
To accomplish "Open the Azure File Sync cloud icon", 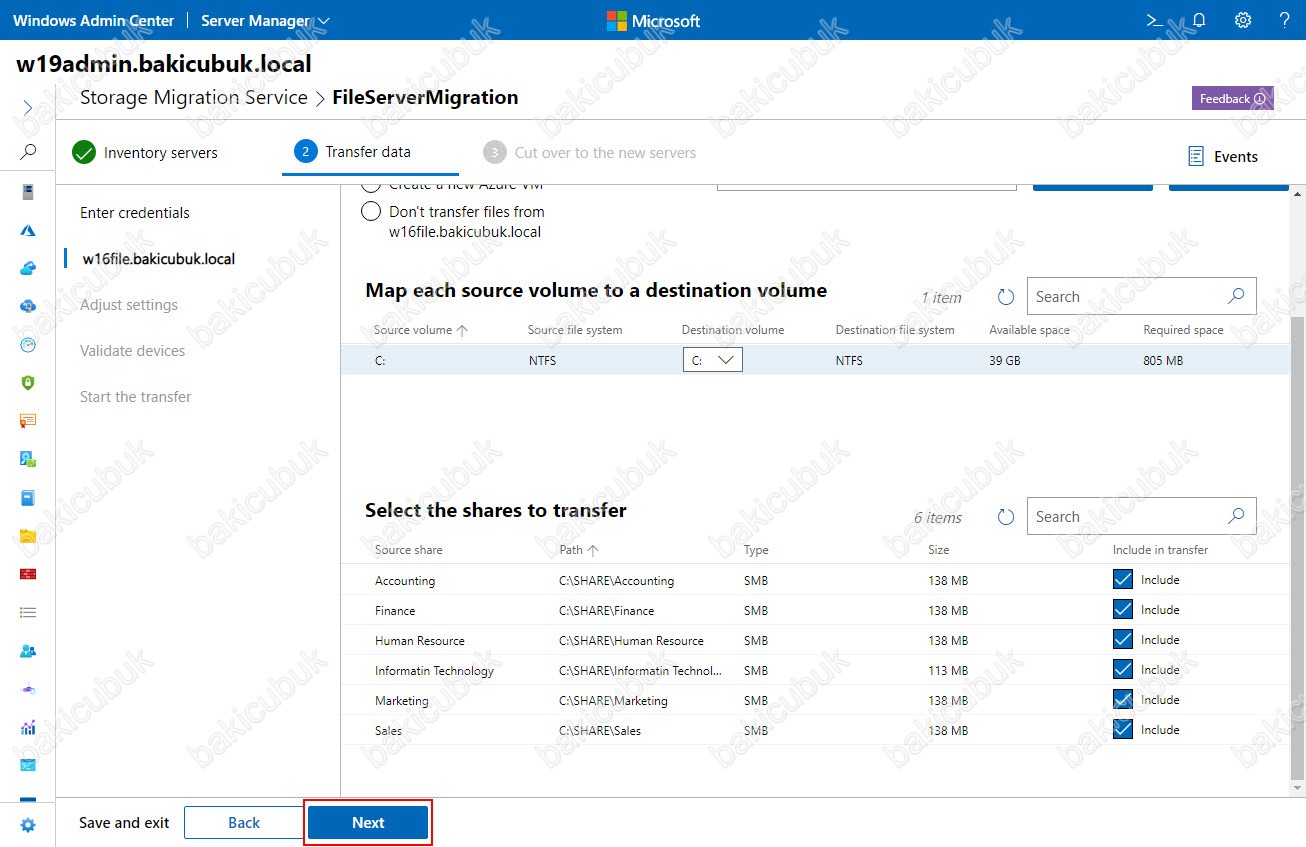I will coord(28,306).
